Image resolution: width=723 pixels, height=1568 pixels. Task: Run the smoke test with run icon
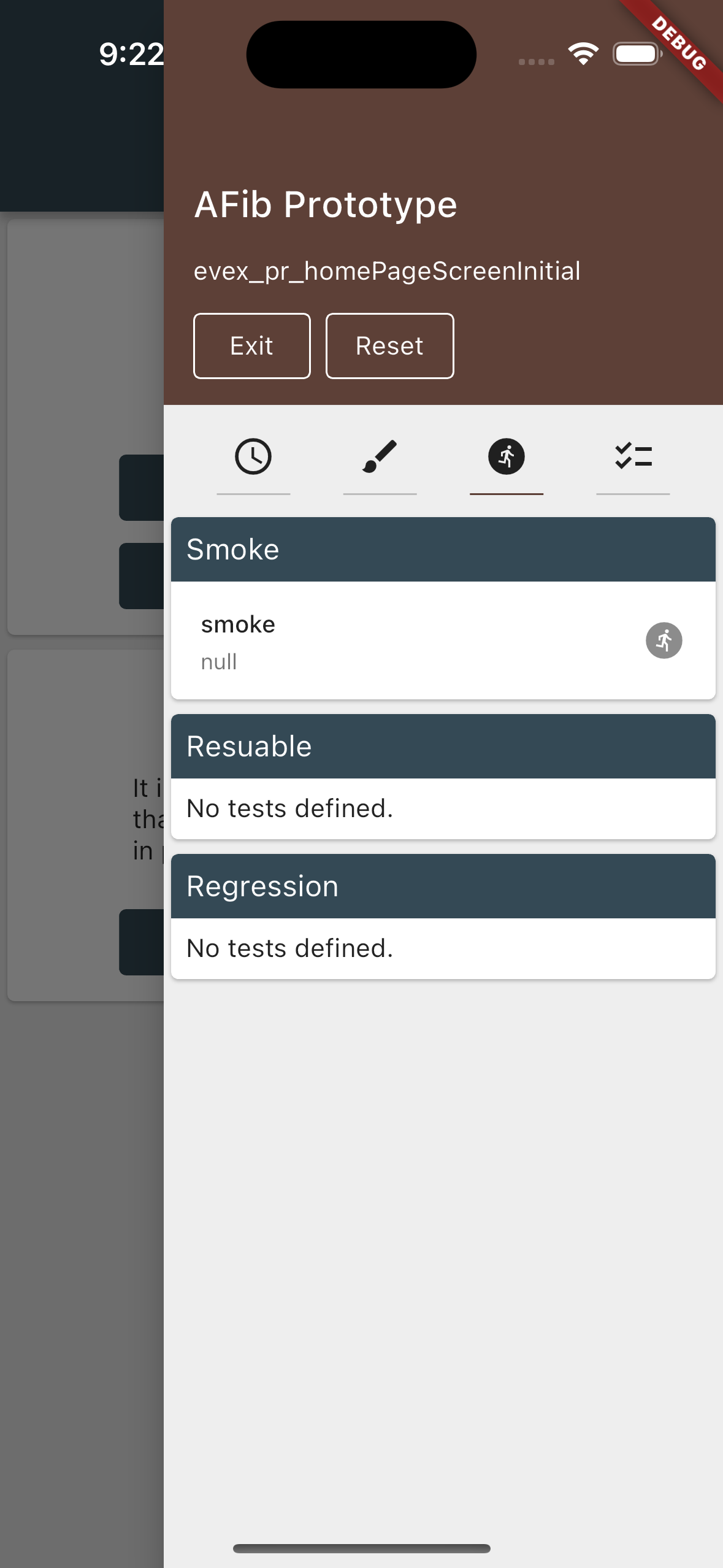tap(664, 640)
